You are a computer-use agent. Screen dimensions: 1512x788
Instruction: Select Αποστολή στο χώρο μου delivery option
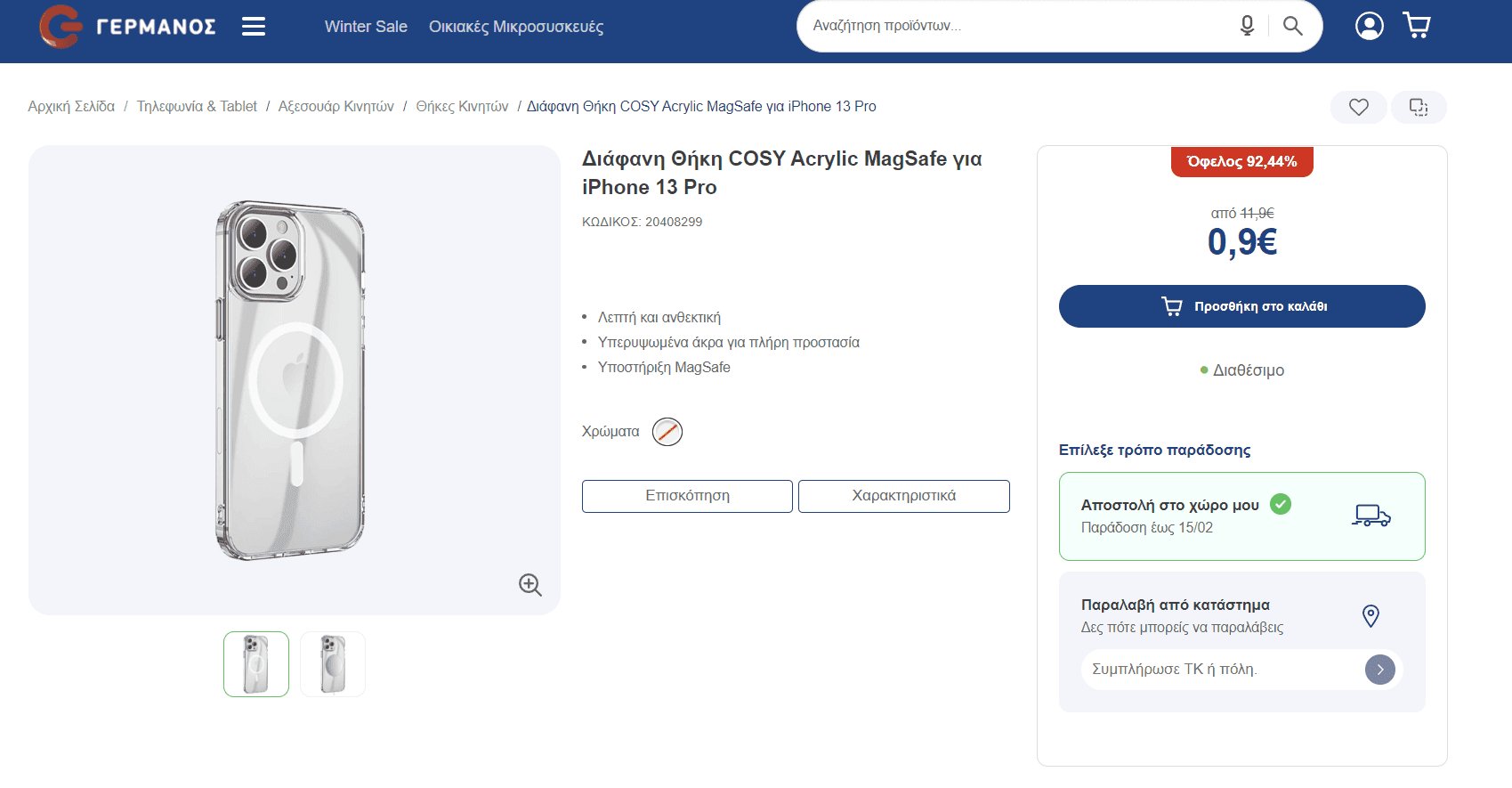(1242, 516)
